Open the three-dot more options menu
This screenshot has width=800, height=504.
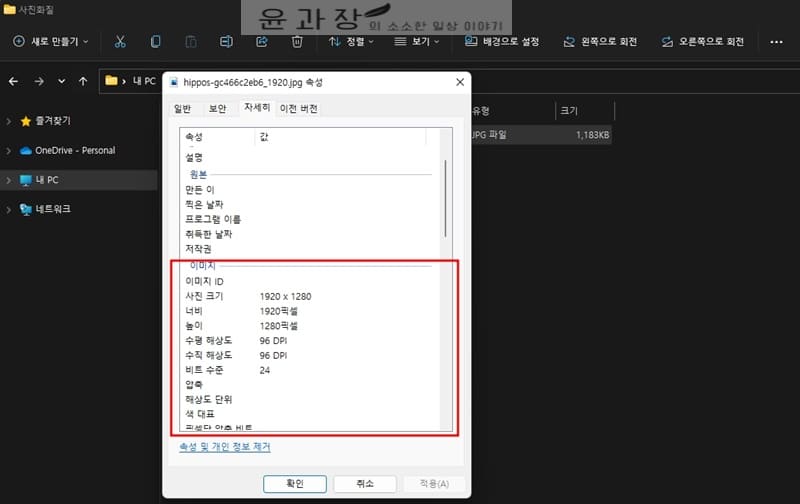tap(776, 42)
